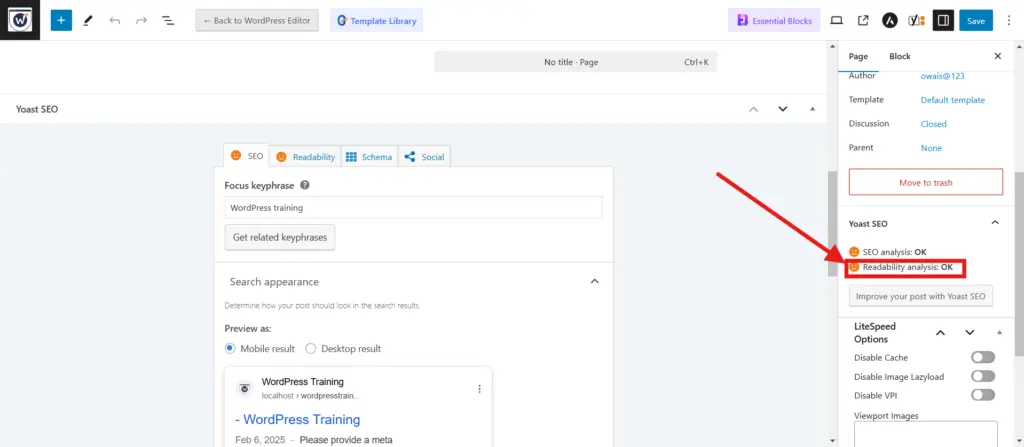The width and height of the screenshot is (1024, 447).
Task: Move Yoast SEO metabox down
Action: (782, 109)
